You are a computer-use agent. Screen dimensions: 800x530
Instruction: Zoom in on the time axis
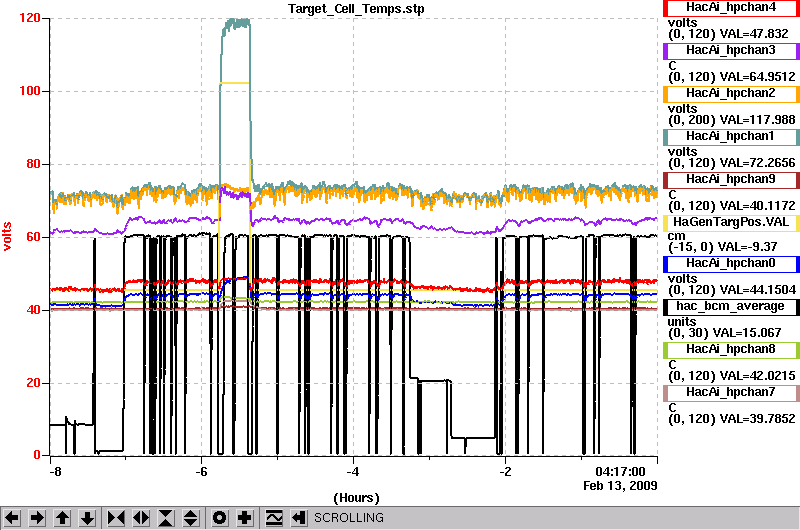coord(116,518)
